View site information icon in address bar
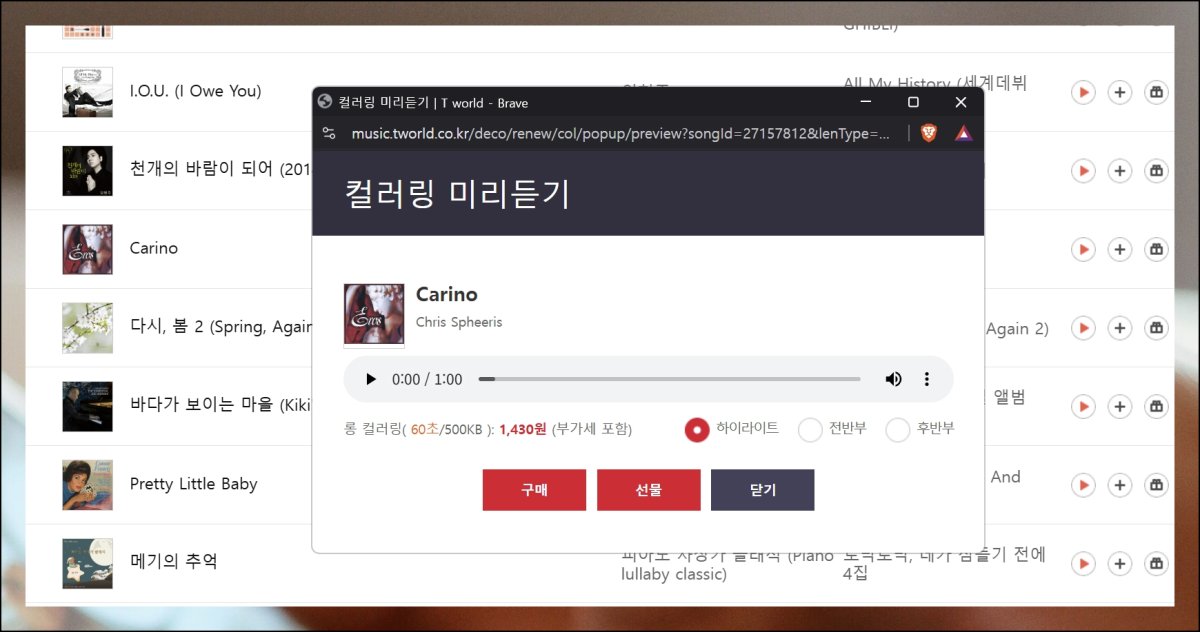 (x=329, y=133)
